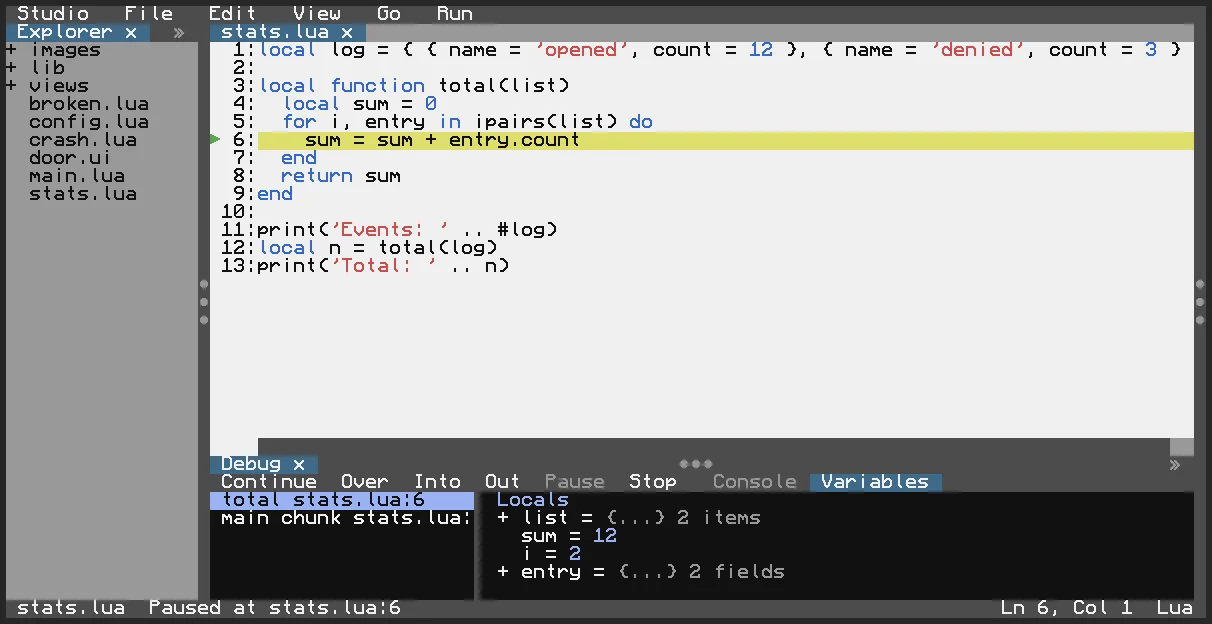Close the Debug panel tab
Image resolution: width=1212 pixels, height=624 pixels.
(299, 464)
